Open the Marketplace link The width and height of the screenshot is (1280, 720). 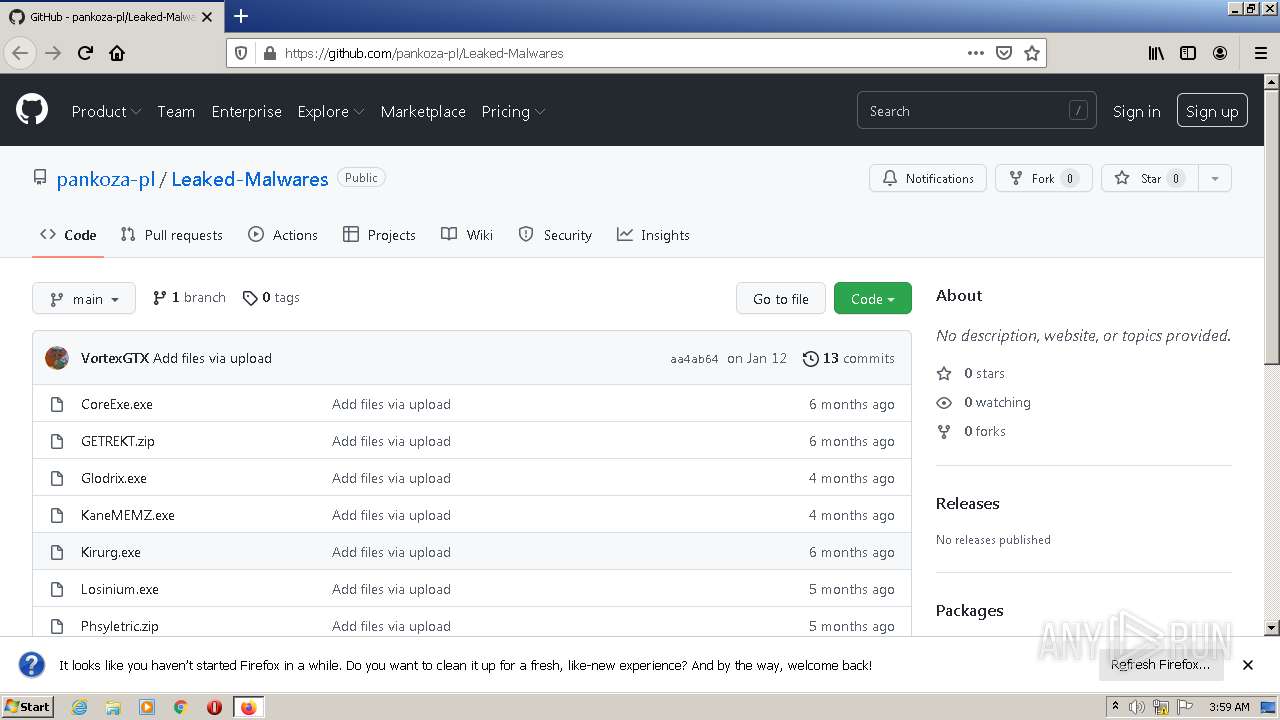423,111
